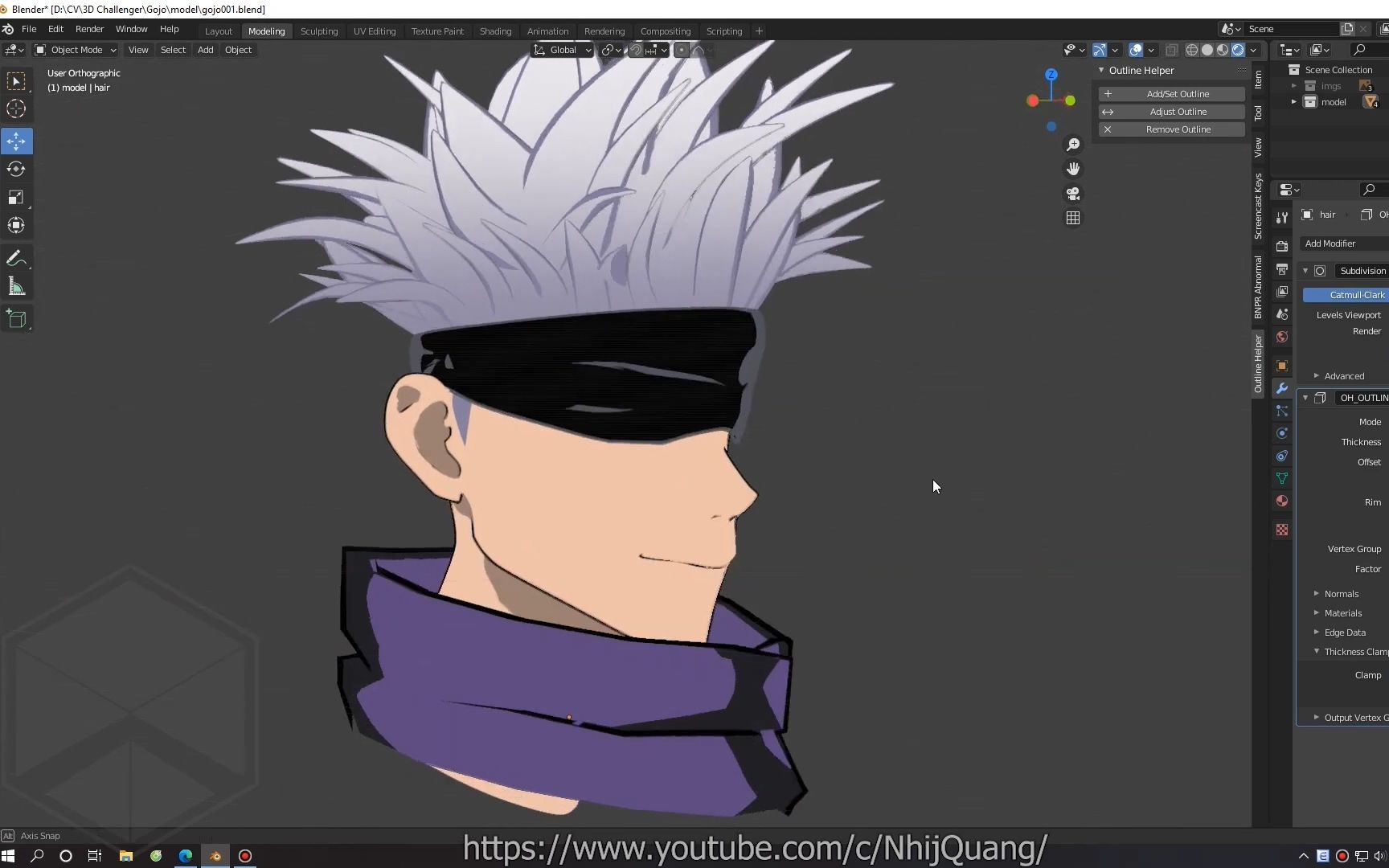The image size is (1389, 868).
Task: Click the Remove Outline button
Action: (1171, 129)
